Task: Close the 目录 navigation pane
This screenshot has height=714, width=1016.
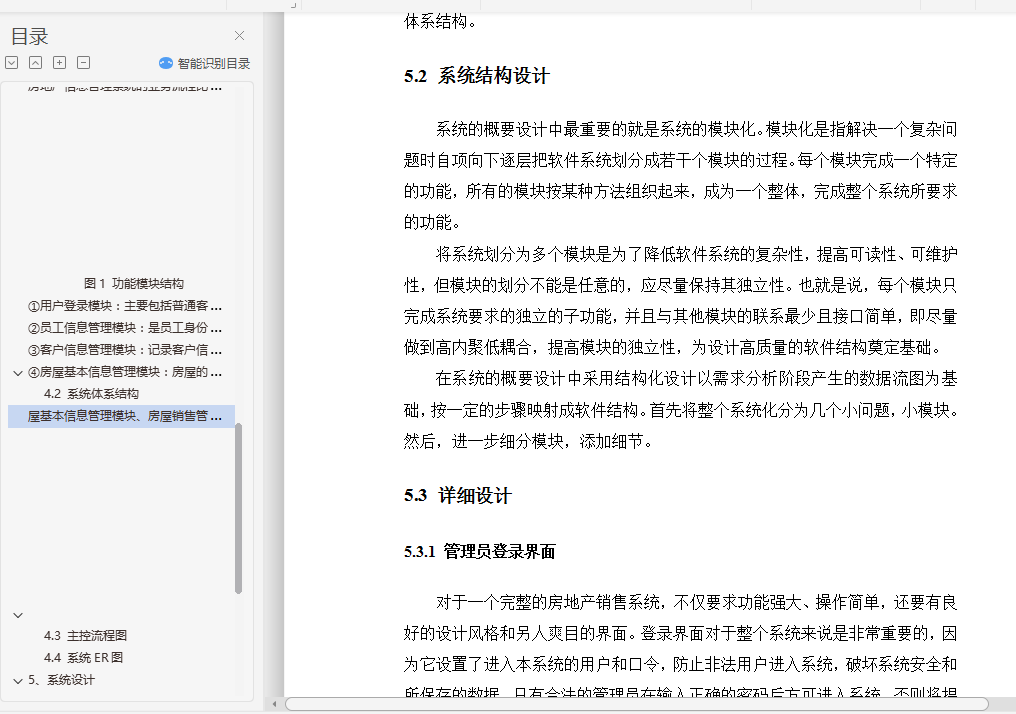Action: pyautogui.click(x=239, y=36)
